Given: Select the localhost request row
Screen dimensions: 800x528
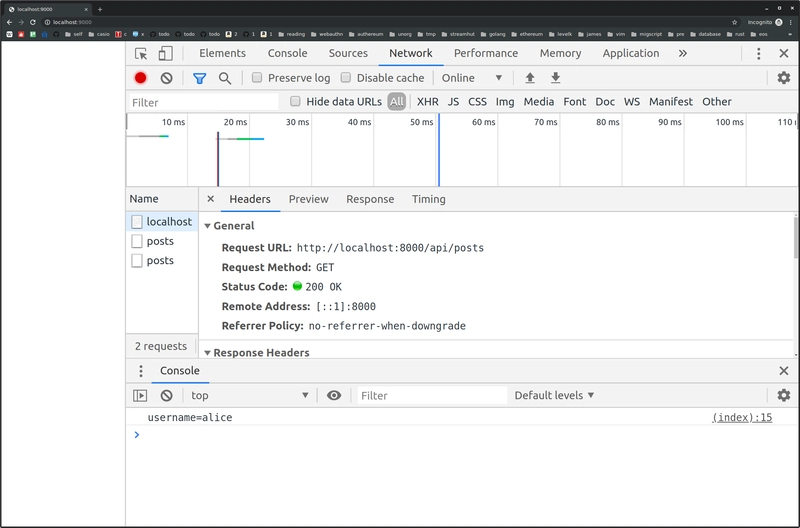Looking at the screenshot, I should tap(162, 222).
